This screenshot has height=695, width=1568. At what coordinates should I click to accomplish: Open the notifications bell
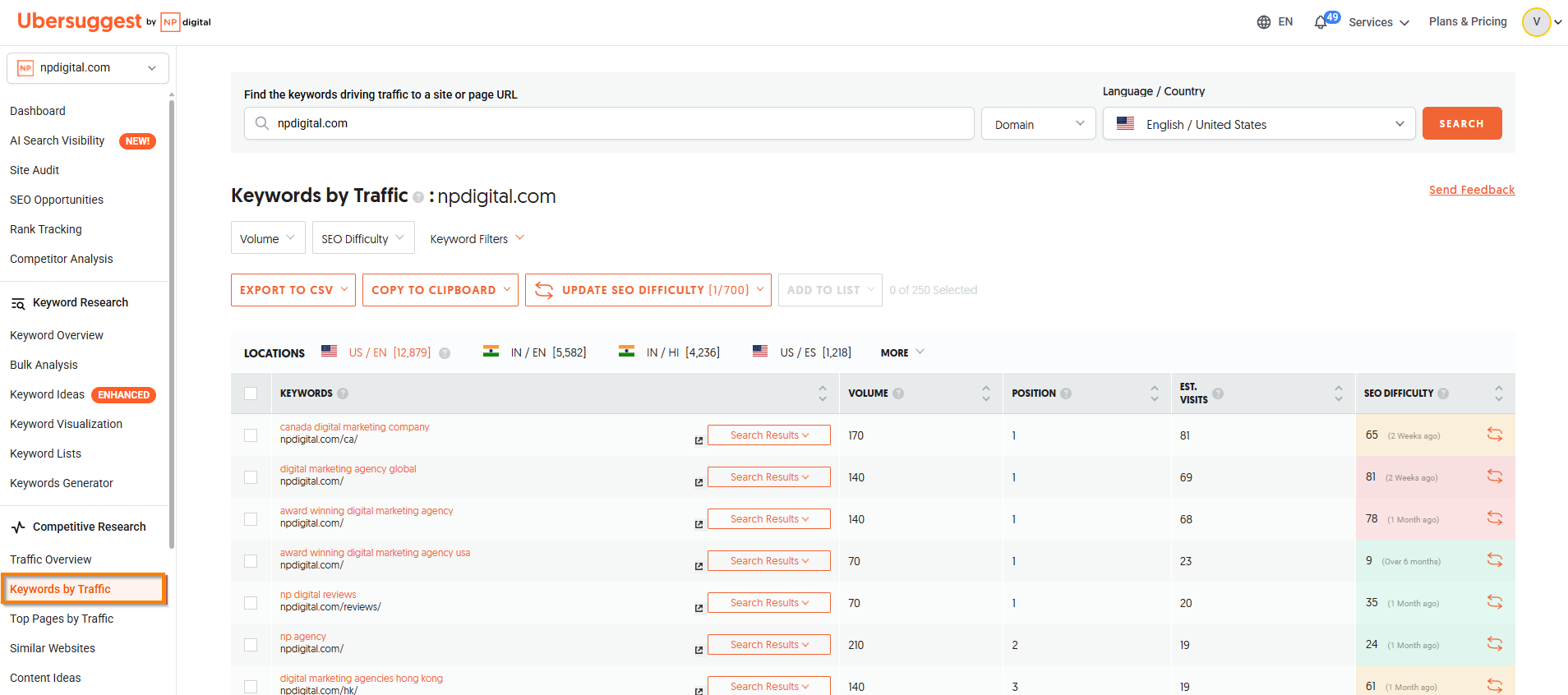(1321, 22)
